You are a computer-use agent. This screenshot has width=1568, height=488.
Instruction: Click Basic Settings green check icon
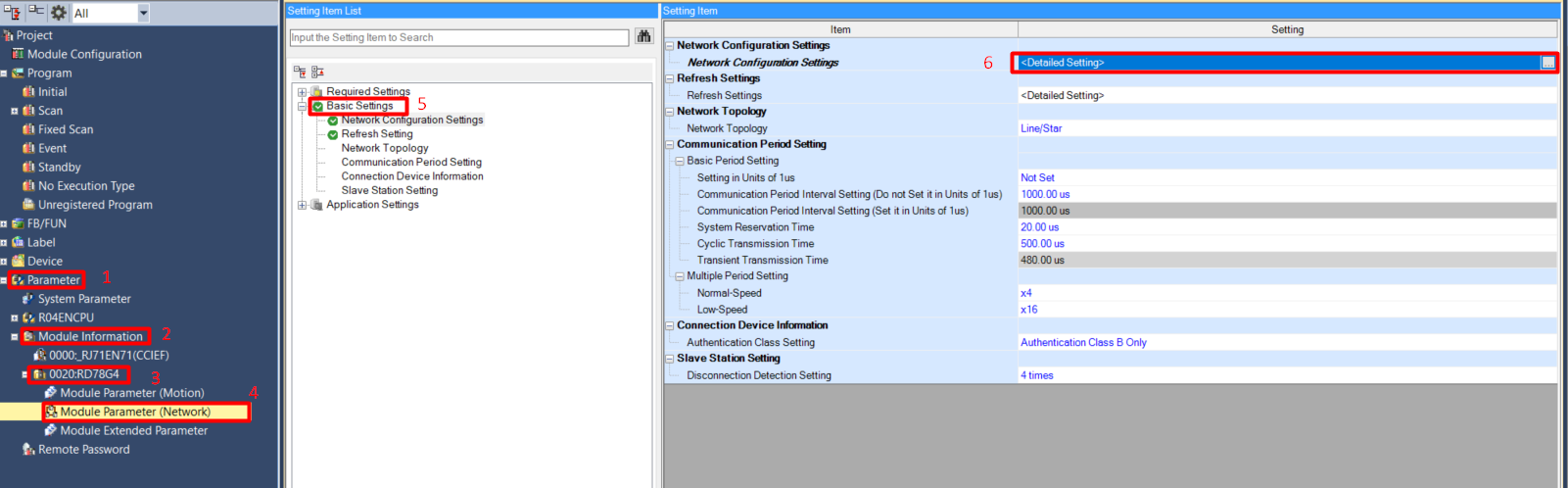(x=317, y=106)
